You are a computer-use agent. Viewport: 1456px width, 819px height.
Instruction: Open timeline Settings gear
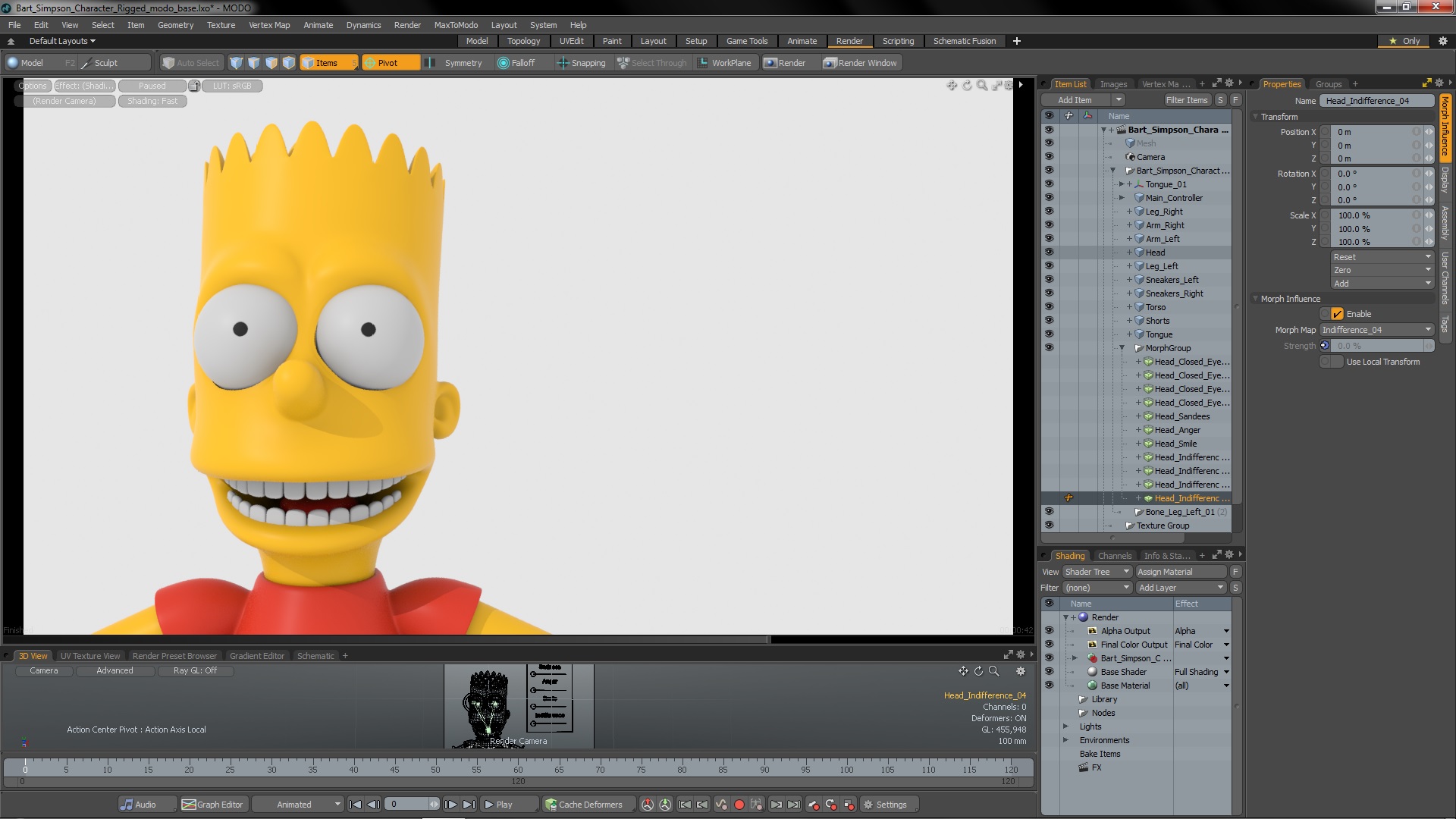(x=869, y=805)
